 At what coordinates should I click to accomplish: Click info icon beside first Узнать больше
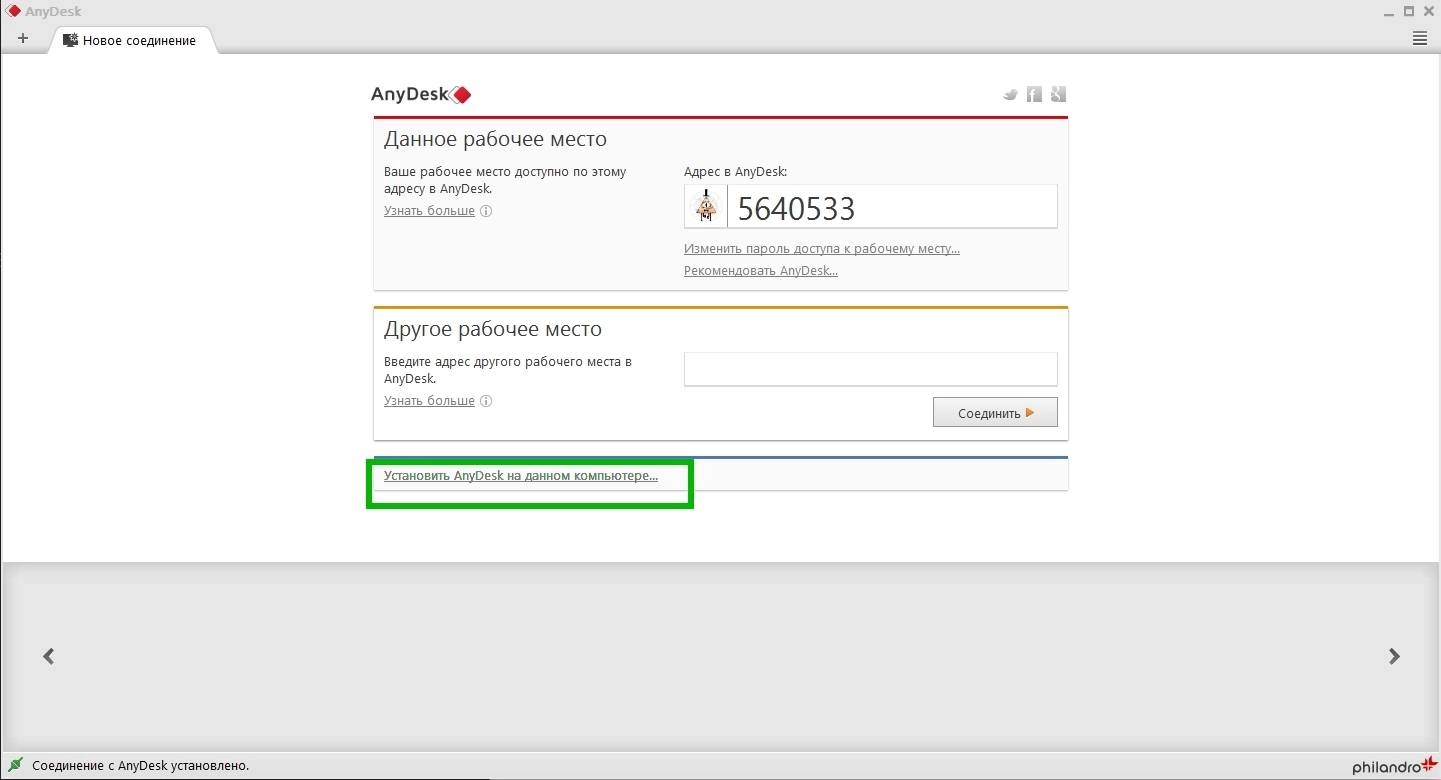pos(486,211)
